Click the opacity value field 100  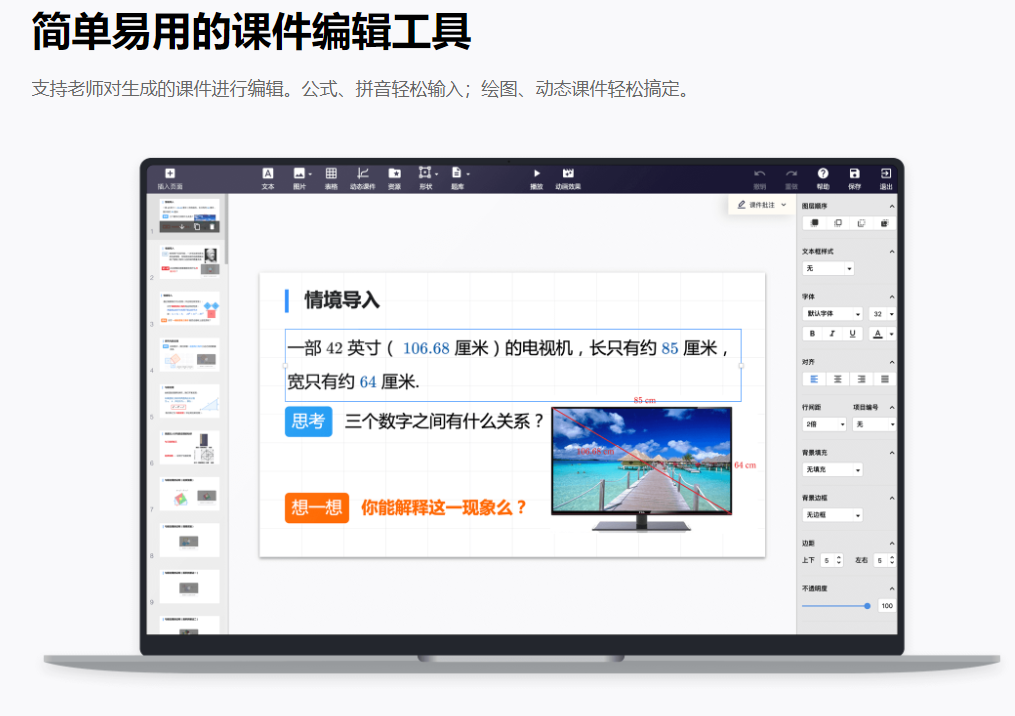887,606
